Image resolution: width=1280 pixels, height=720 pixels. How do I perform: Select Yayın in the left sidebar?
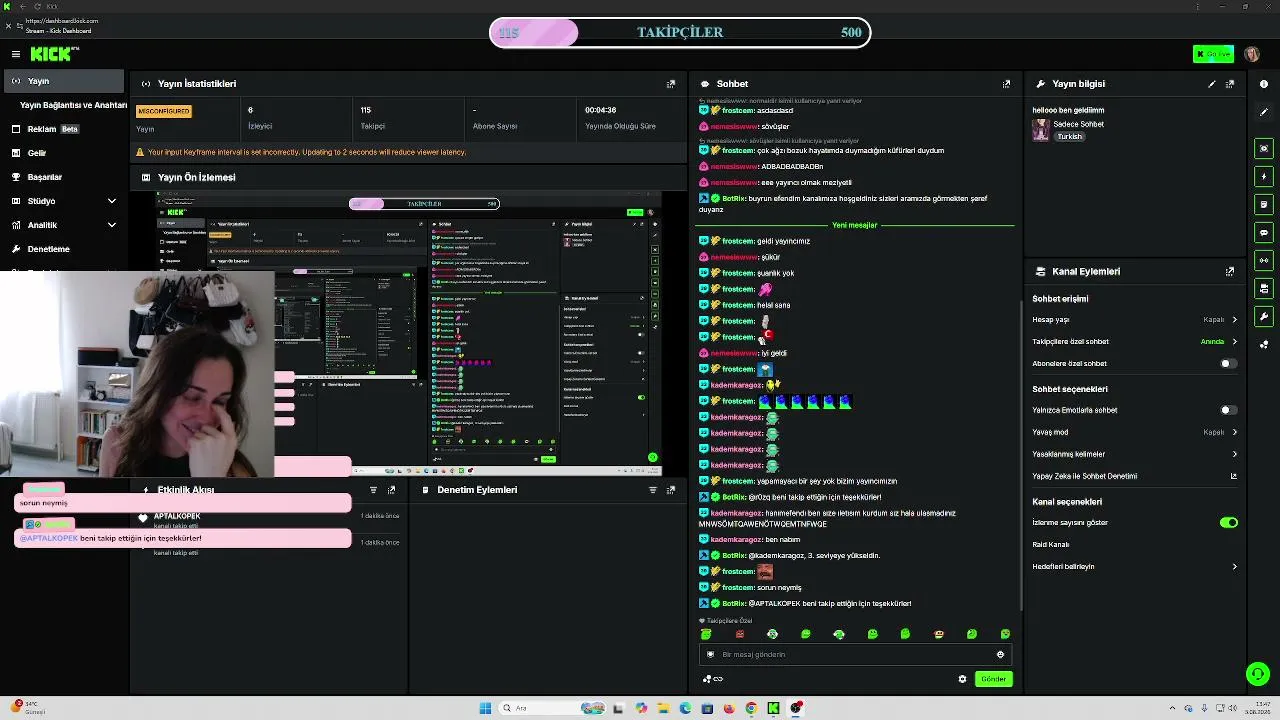coord(64,81)
